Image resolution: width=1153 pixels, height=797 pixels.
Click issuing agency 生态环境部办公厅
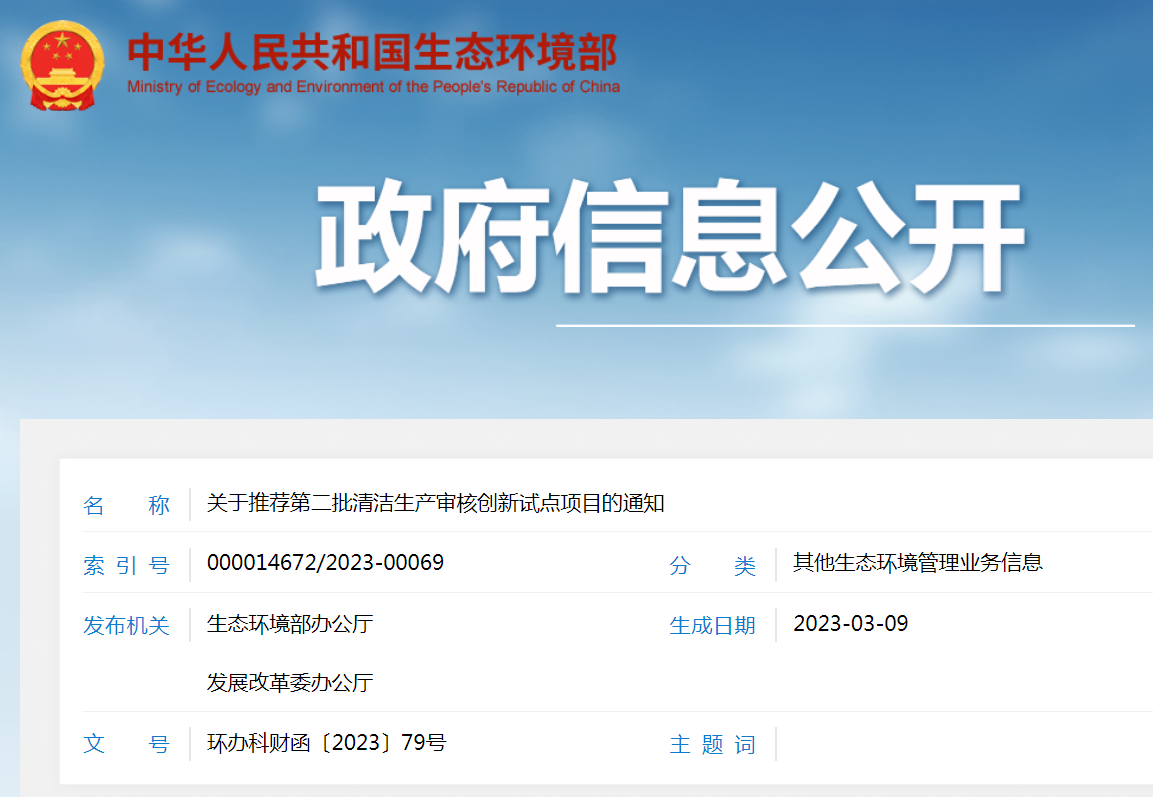[x=289, y=624]
